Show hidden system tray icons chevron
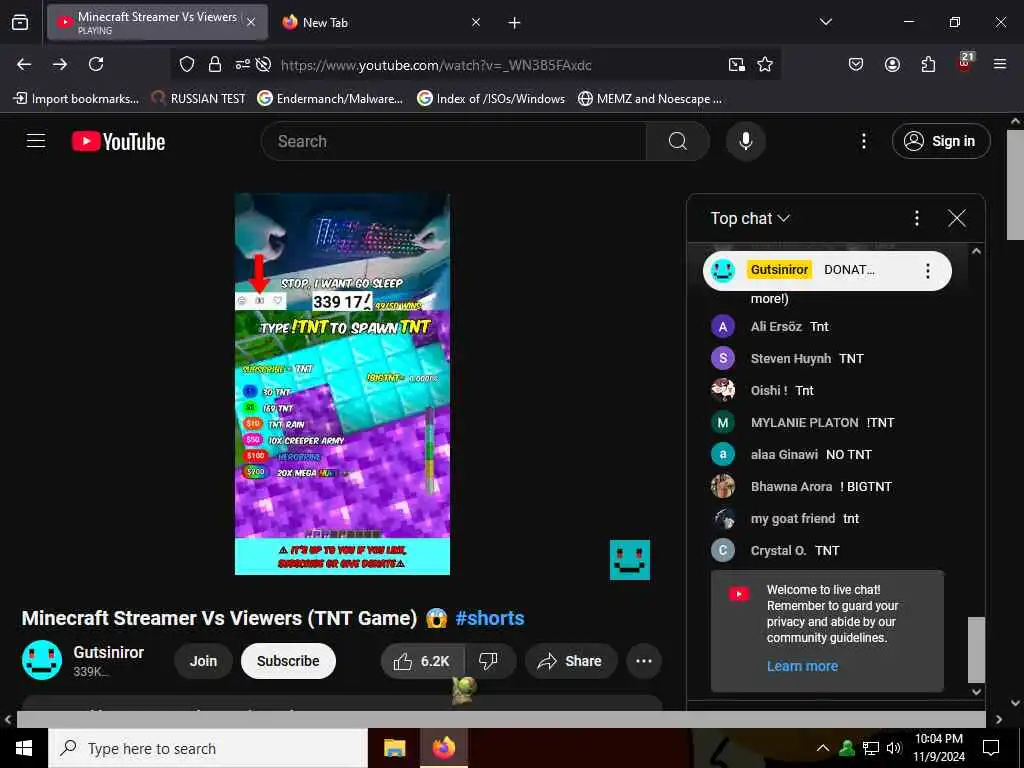 tap(823, 748)
